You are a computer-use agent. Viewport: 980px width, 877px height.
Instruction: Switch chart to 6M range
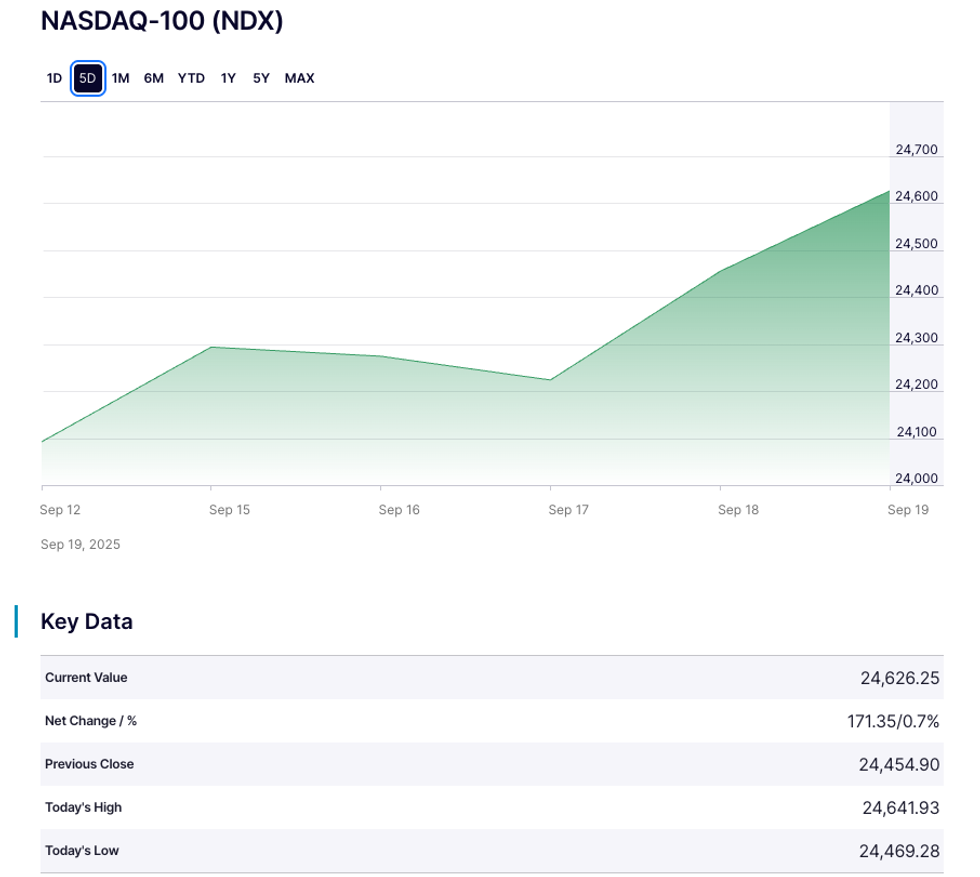tap(153, 78)
